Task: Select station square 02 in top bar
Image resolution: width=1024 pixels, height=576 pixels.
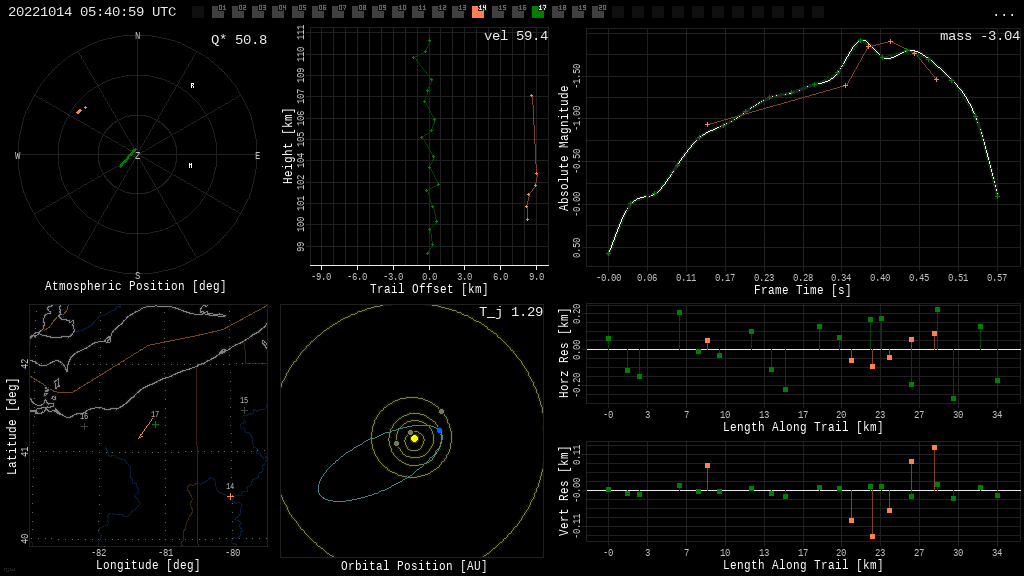Action: tap(238, 12)
